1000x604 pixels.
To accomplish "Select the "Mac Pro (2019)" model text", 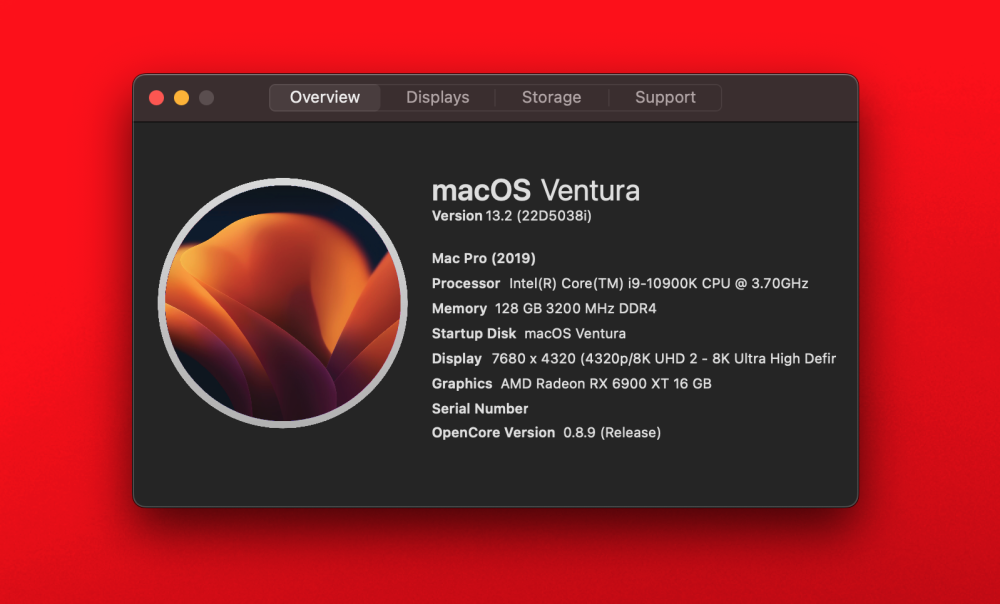I will 483,258.
